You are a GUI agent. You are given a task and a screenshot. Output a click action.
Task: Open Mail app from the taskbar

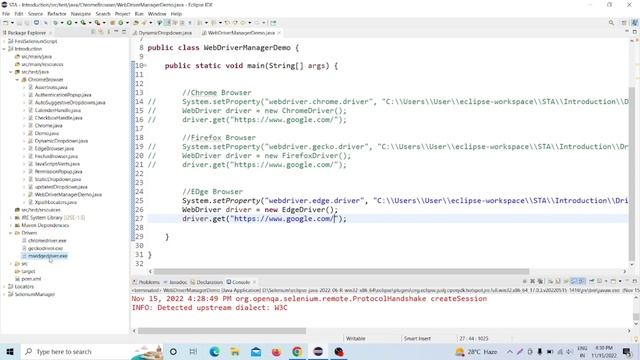point(256,351)
